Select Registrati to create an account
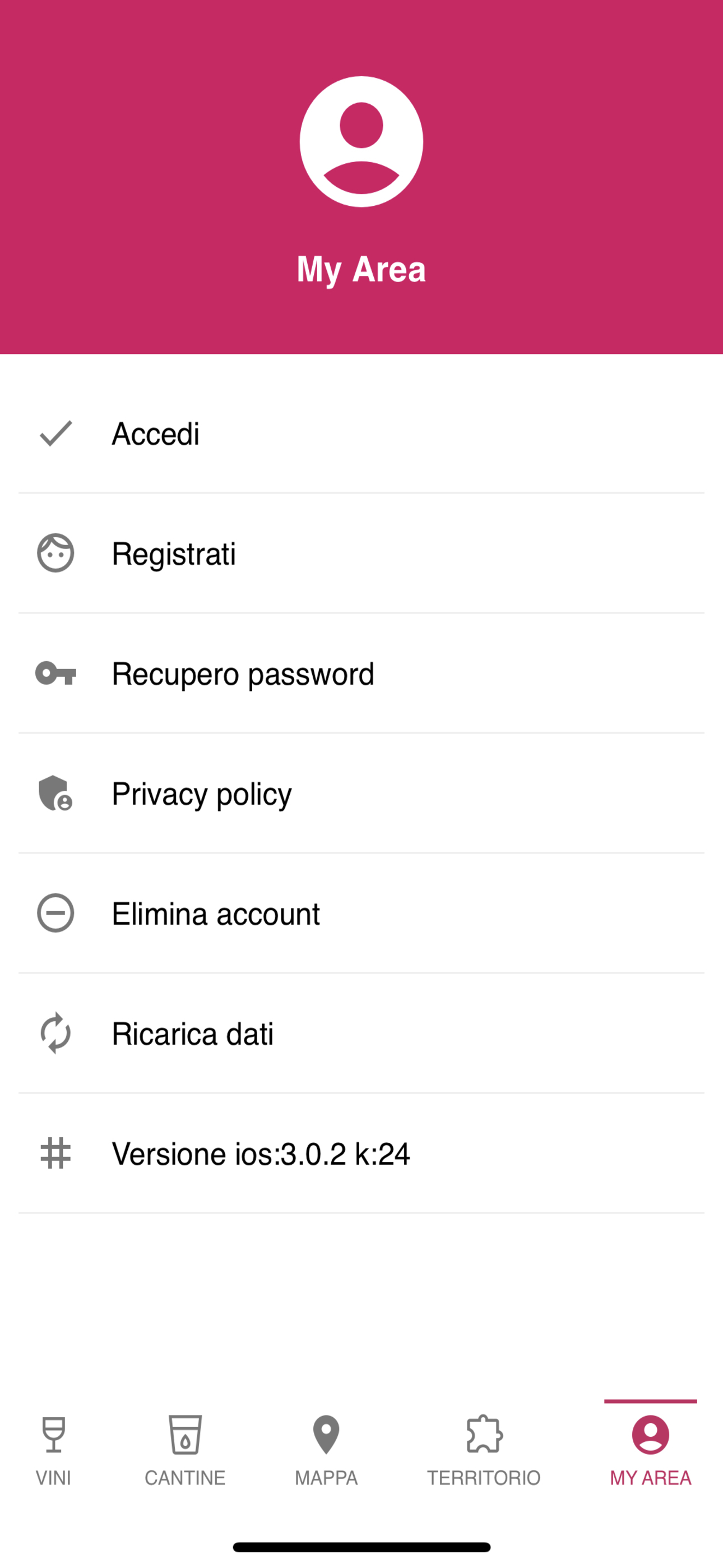This screenshot has height=1568, width=723. pyautogui.click(x=361, y=553)
